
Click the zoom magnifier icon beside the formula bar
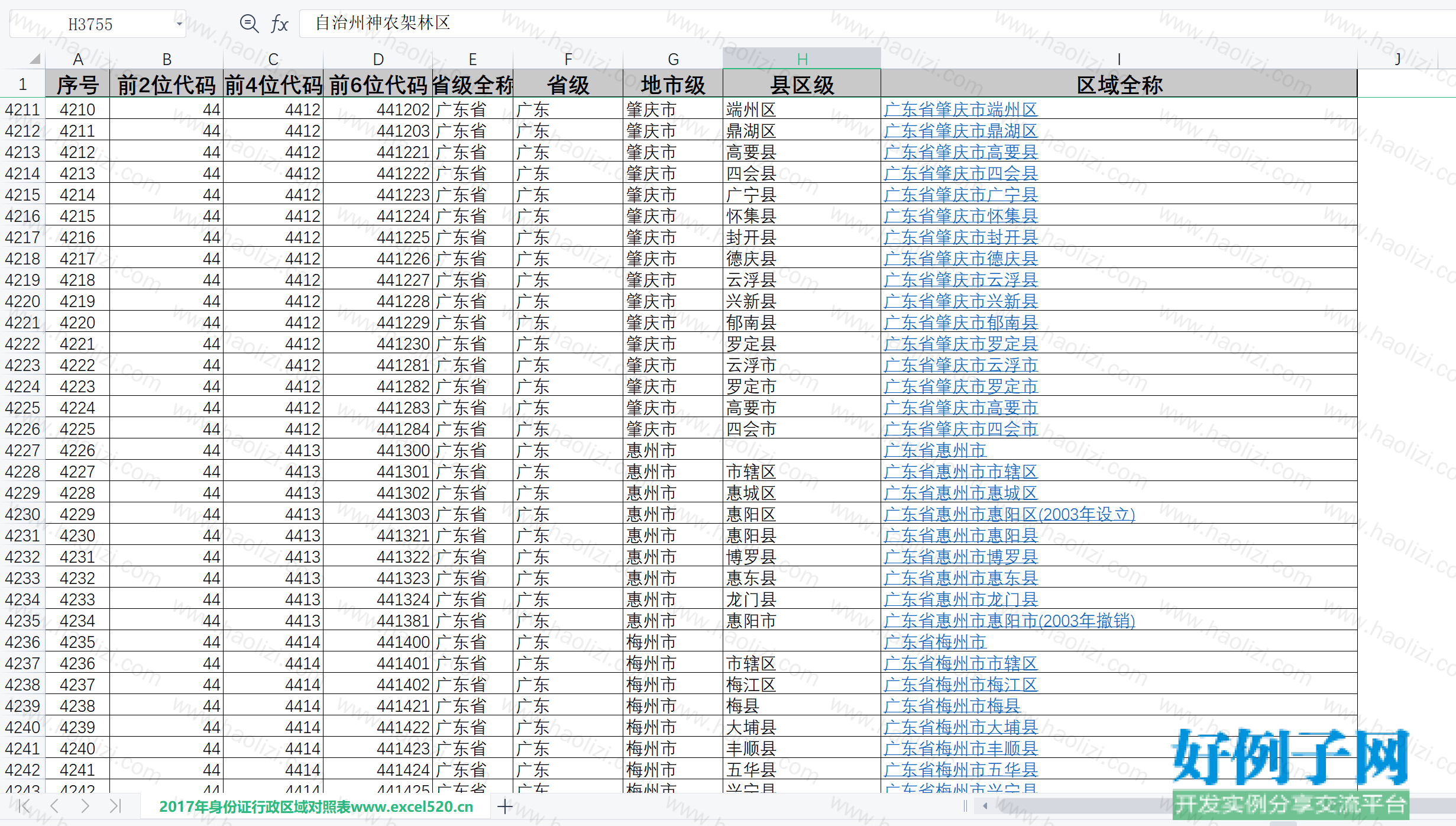point(249,24)
